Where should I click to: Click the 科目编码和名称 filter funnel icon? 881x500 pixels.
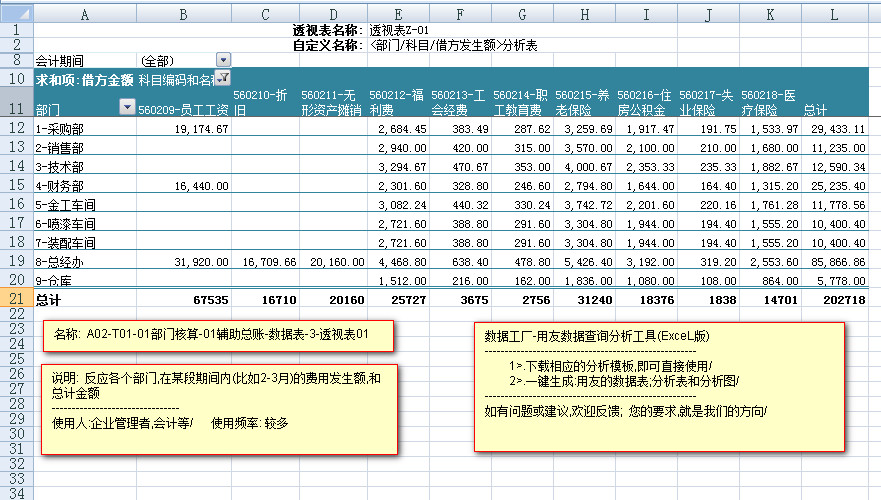tap(223, 78)
